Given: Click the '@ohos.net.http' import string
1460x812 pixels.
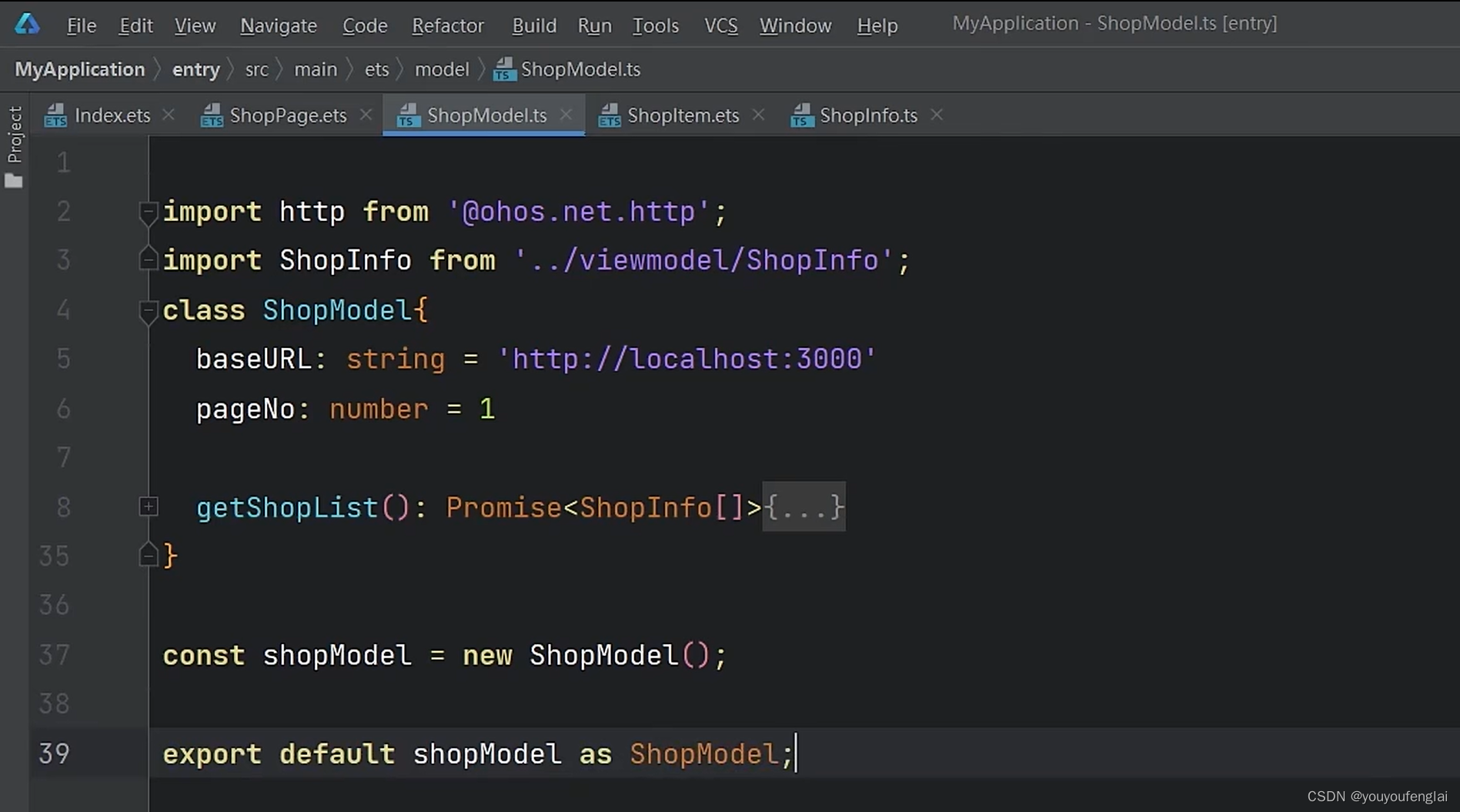Looking at the screenshot, I should [x=580, y=212].
